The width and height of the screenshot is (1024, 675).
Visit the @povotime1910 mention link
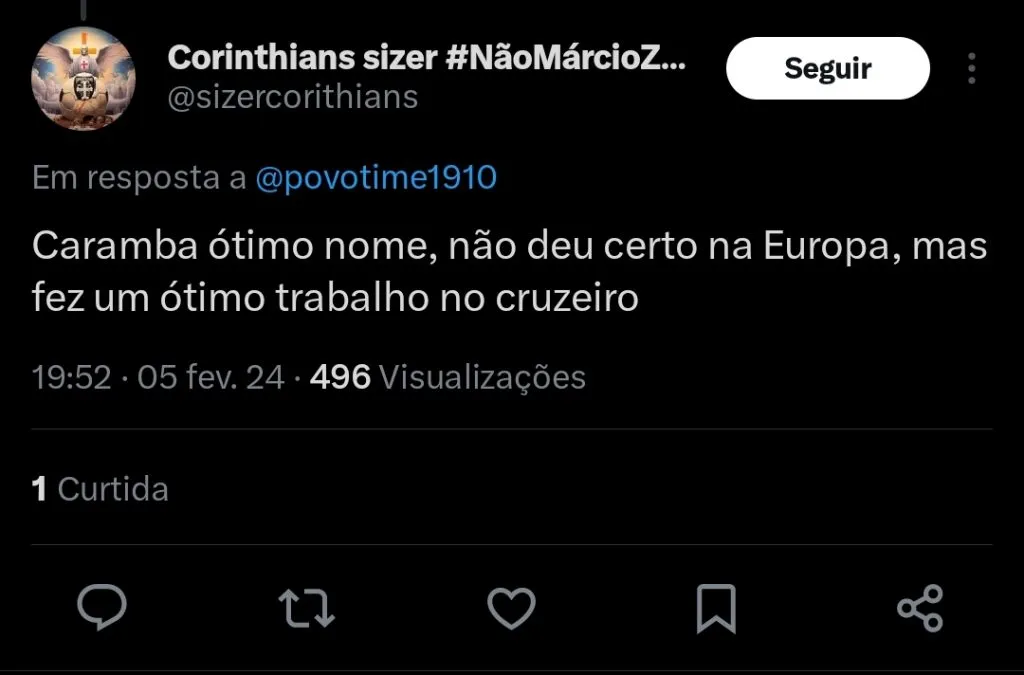point(376,178)
